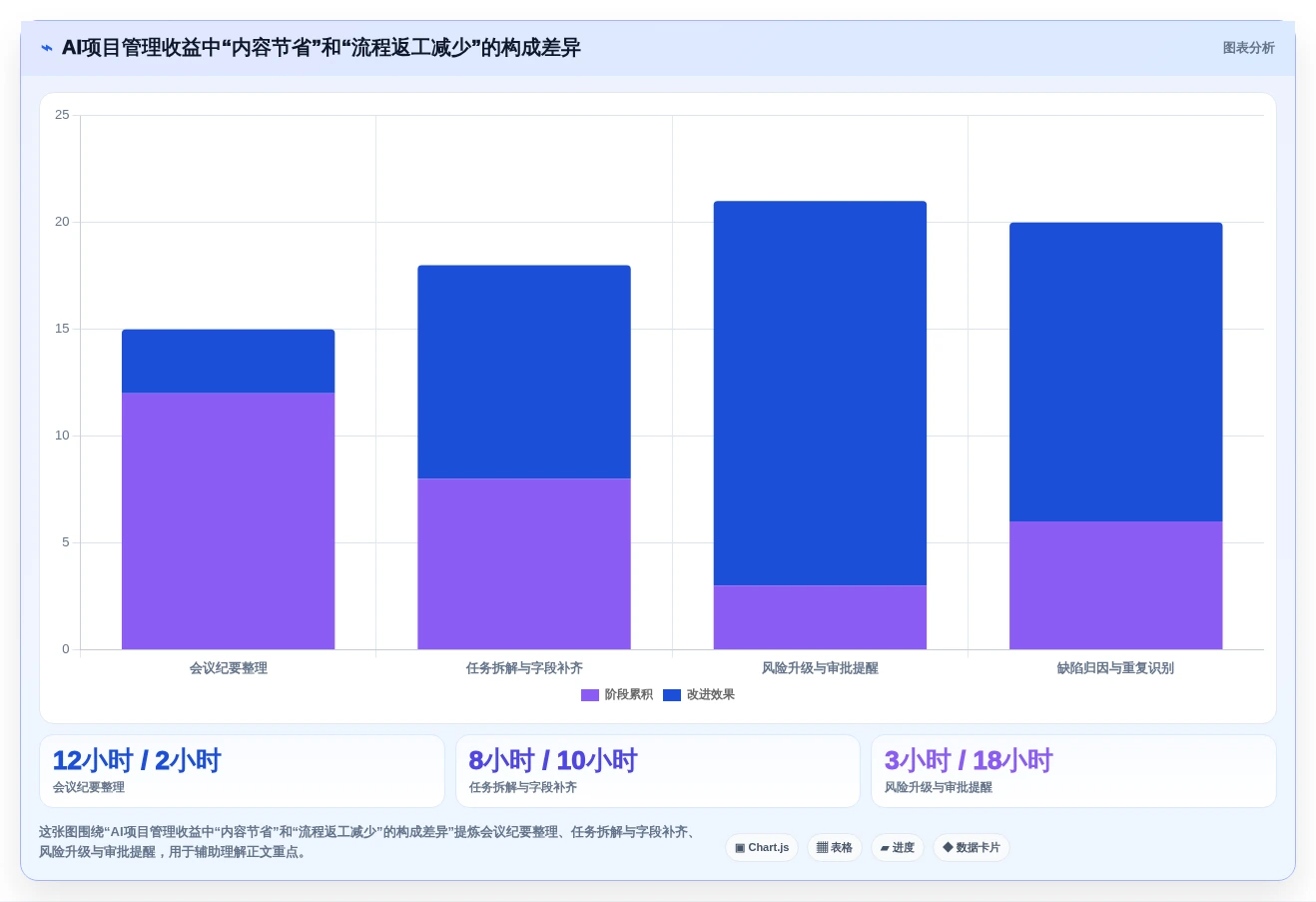Click the y-axis value 10
Image resolution: width=1316 pixels, height=902 pixels.
click(x=62, y=436)
